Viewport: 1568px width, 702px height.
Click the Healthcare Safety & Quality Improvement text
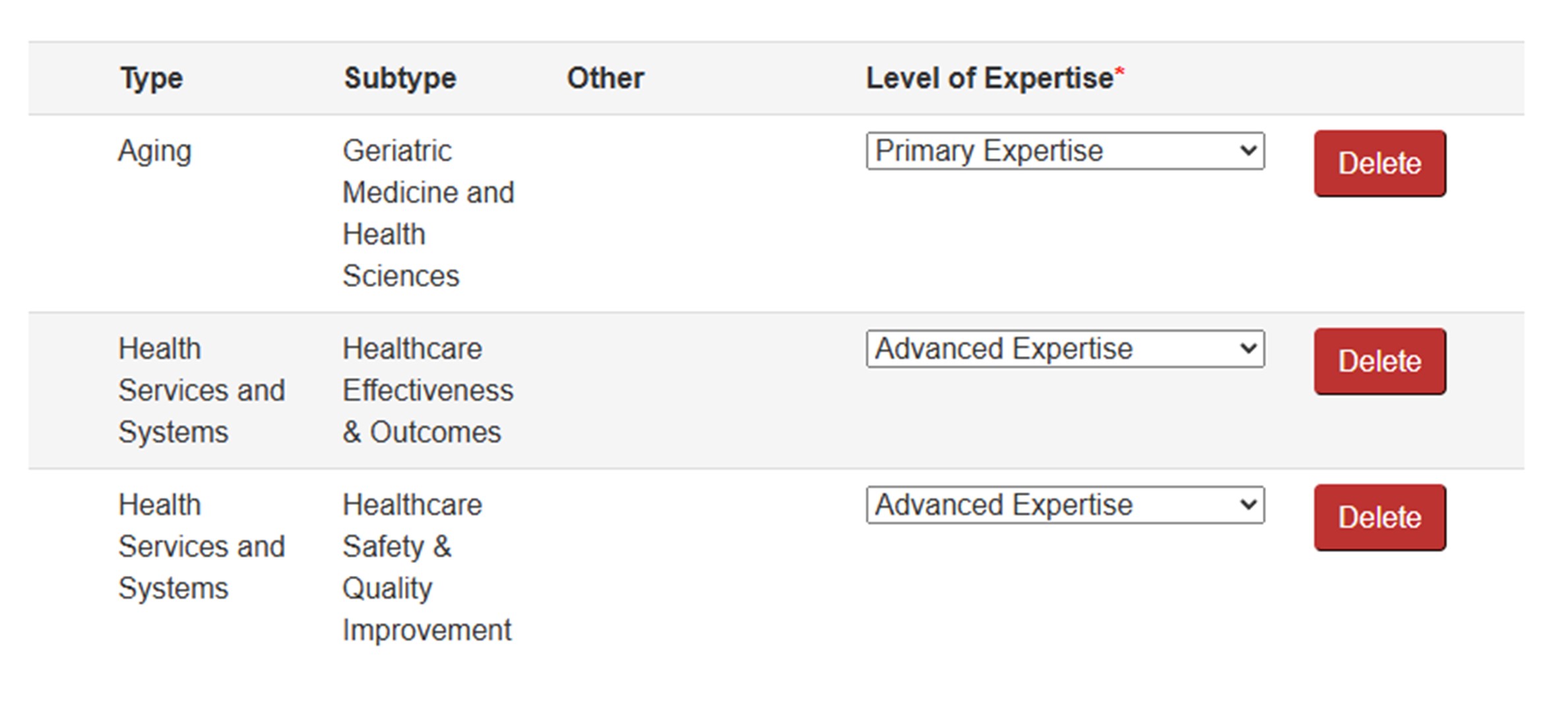click(426, 567)
